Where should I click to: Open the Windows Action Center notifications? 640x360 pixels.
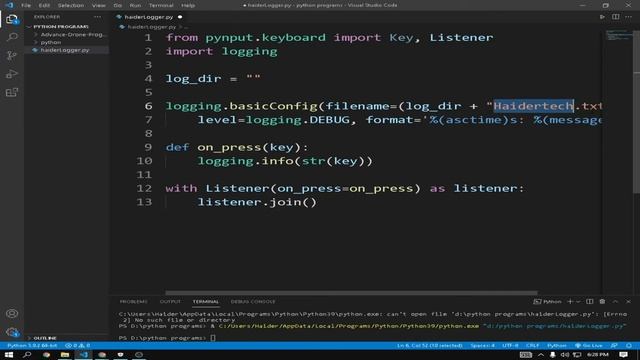click(x=623, y=355)
